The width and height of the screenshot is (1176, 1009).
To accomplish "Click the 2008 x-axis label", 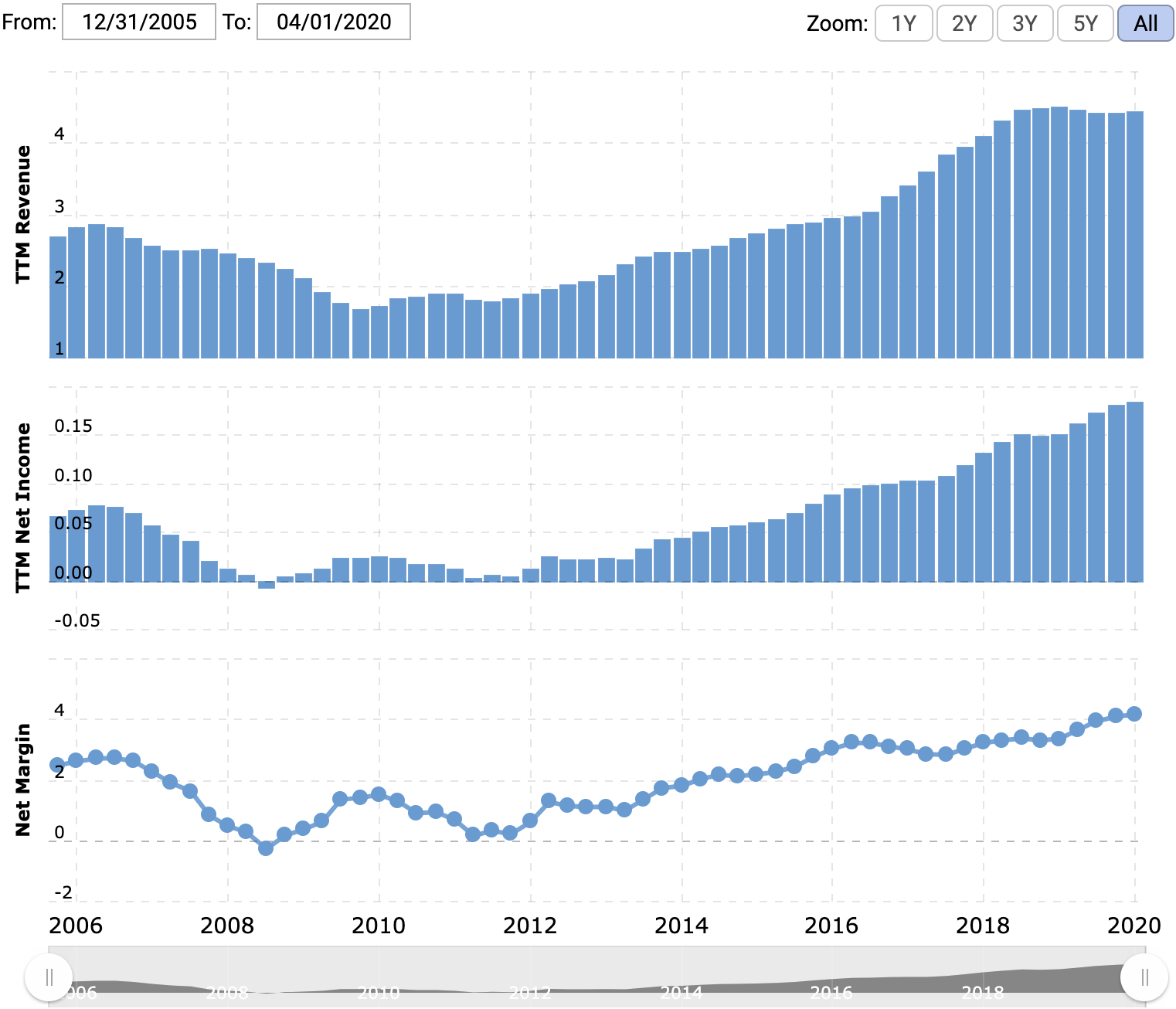I will (227, 926).
